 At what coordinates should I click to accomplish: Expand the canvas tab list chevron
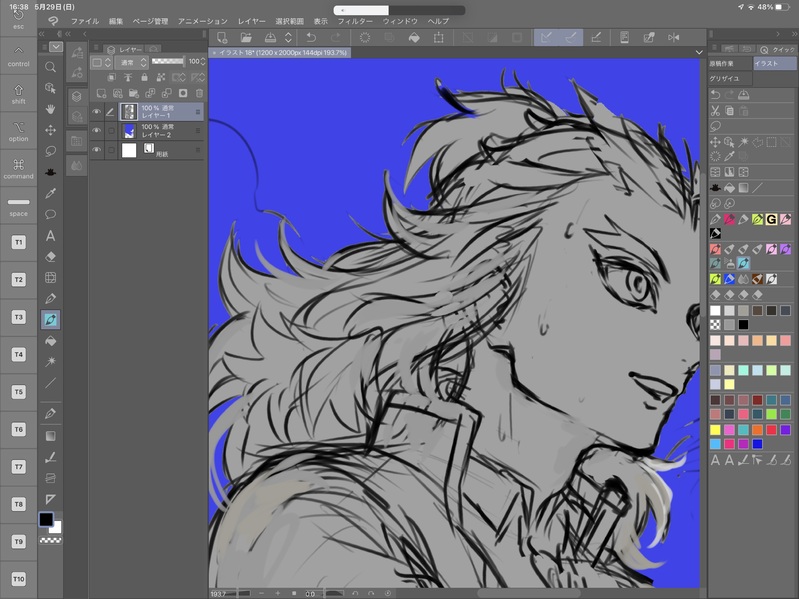[x=699, y=50]
